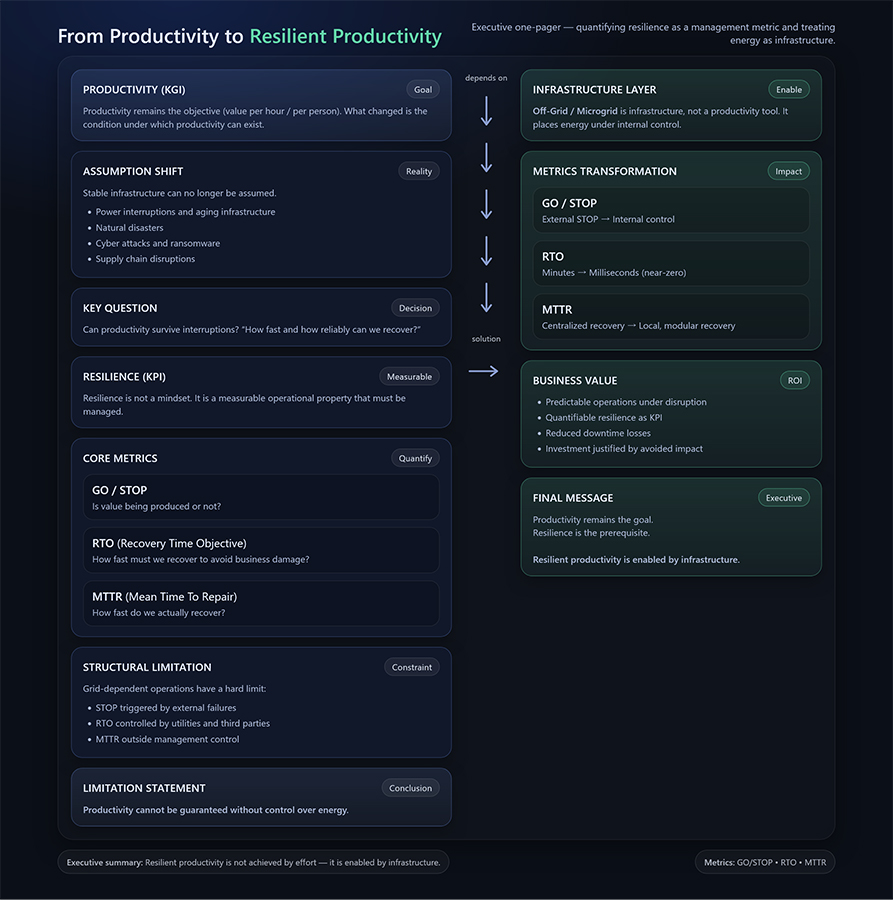Select the "Impact" badge in Metrics Transformation

pyautogui.click(x=788, y=171)
